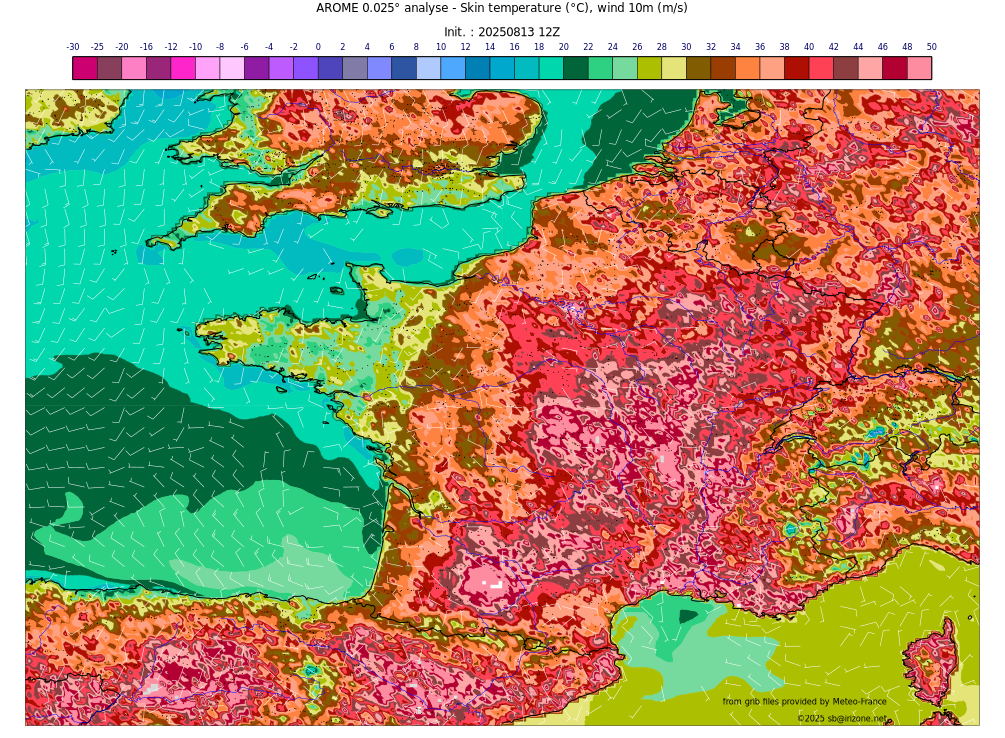Click the bright red 40–42°C swatch
The image size is (1005, 738).
coord(821,68)
